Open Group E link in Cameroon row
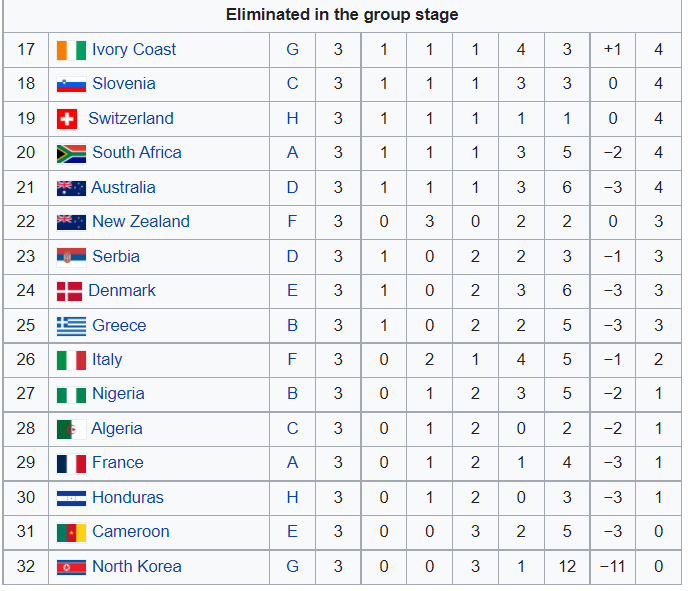The height and width of the screenshot is (591, 691). pos(293,532)
